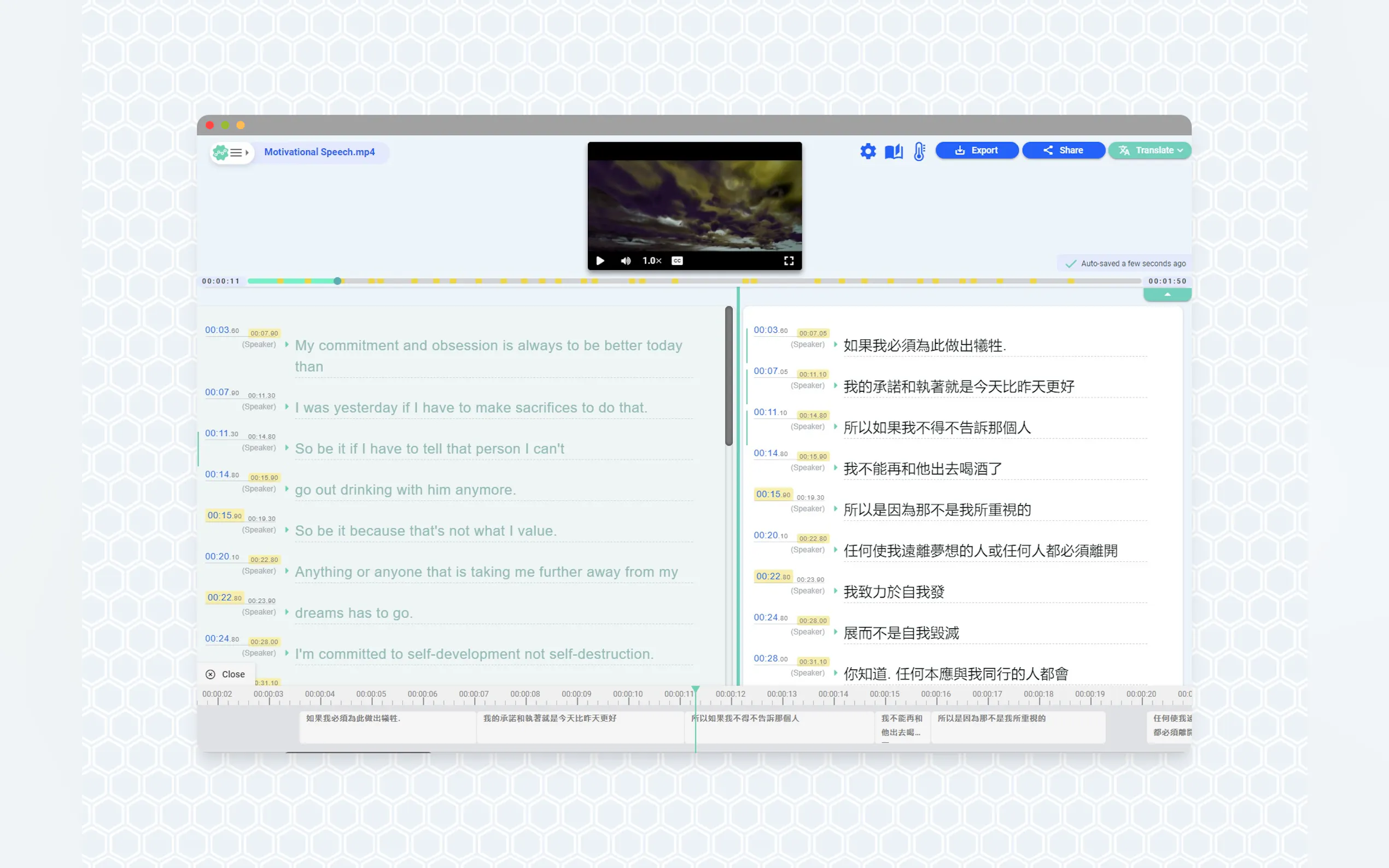The height and width of the screenshot is (868, 1389).
Task: Click the Share button
Action: pyautogui.click(x=1063, y=150)
